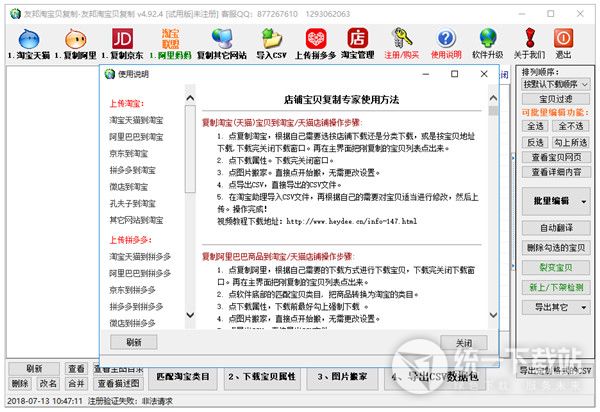Select 京东到淘宝 help topic
This screenshot has height=412, width=600.
tap(129, 154)
